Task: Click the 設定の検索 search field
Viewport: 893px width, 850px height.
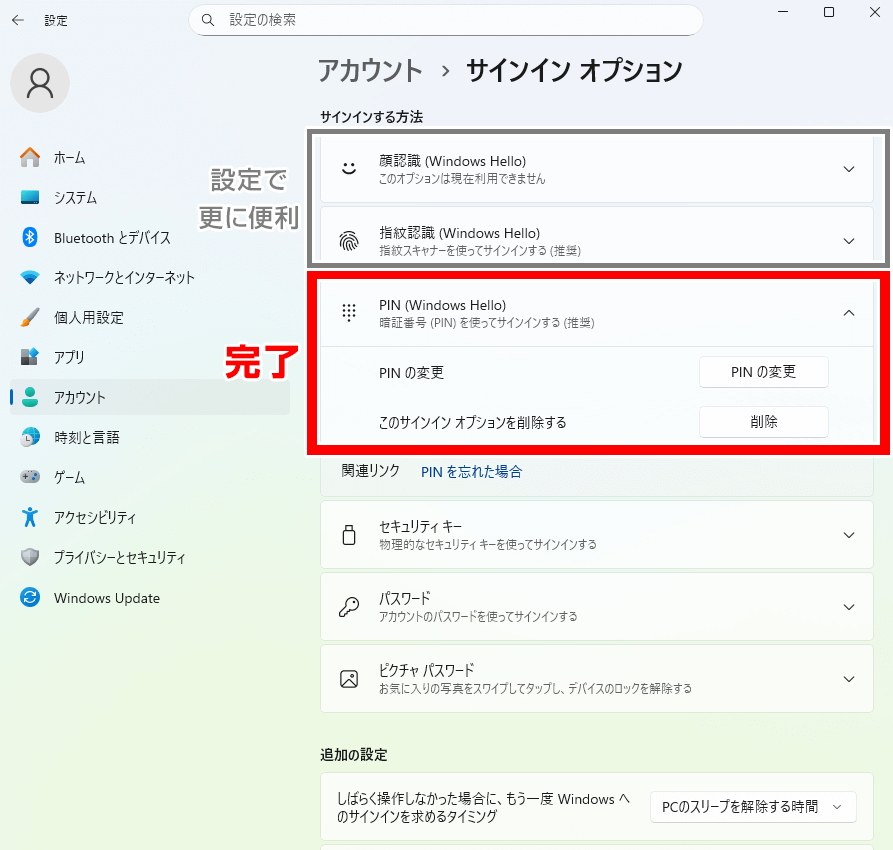Action: click(x=445, y=20)
